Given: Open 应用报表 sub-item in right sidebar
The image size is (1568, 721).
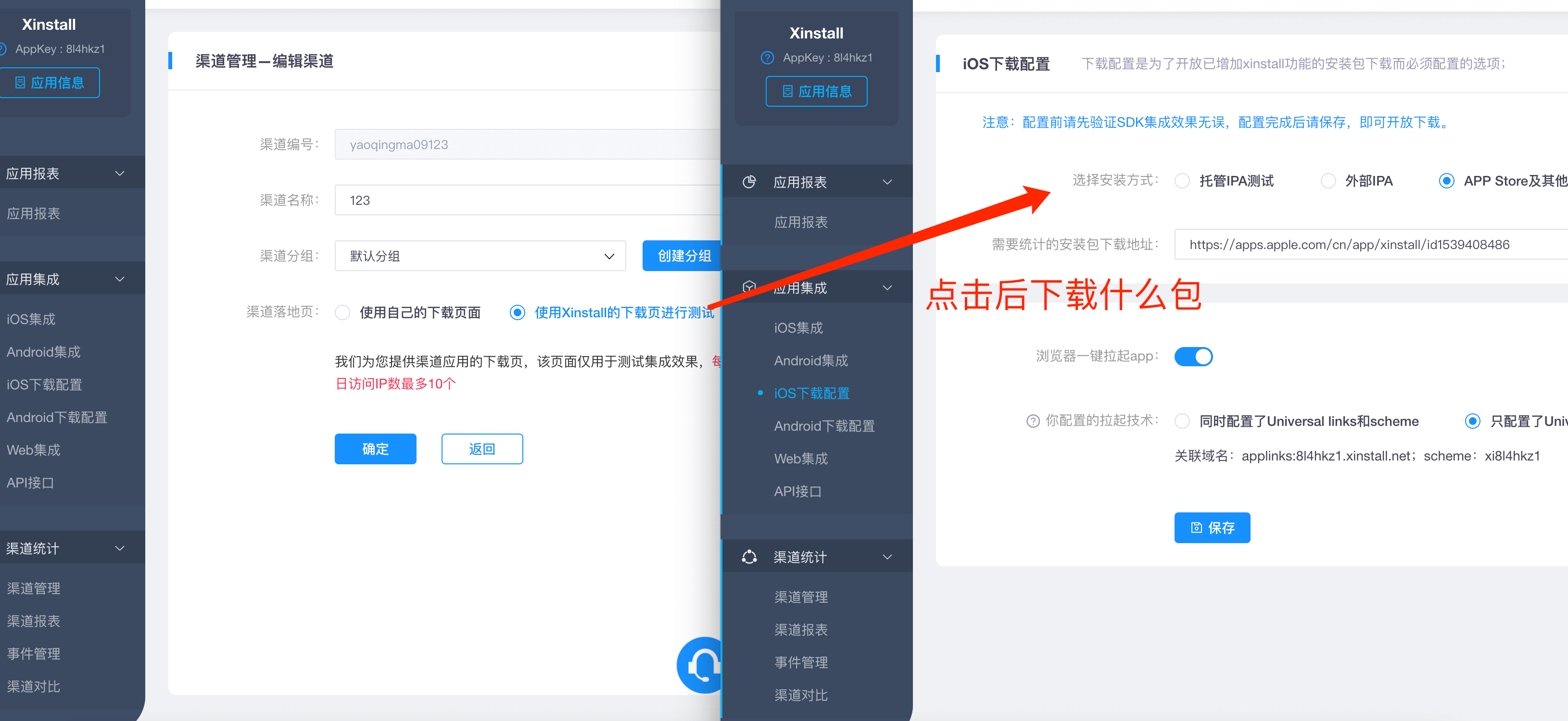Looking at the screenshot, I should click(x=801, y=223).
